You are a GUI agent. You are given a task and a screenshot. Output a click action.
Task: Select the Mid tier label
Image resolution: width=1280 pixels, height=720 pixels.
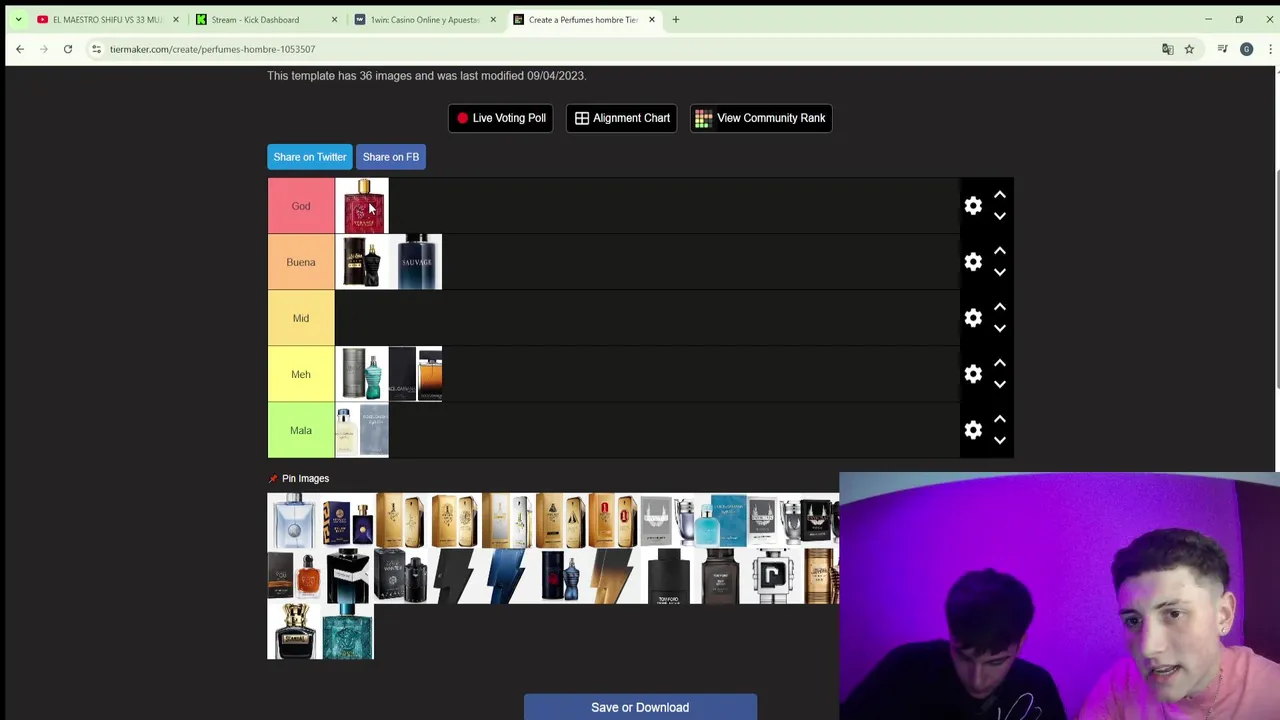pos(301,318)
